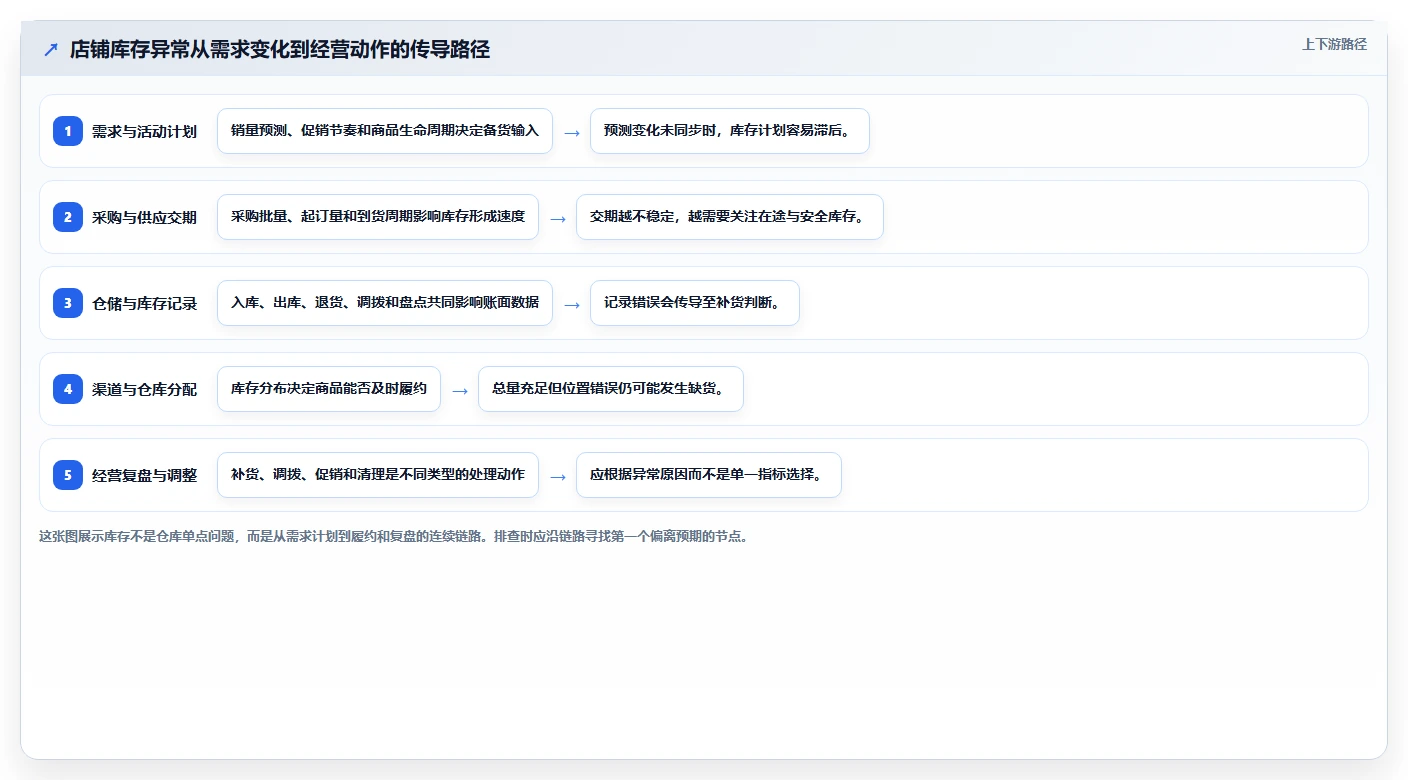Screen dimensions: 1408x780
Task: Open the 入库、出库、退货 cause box
Action: click(385, 303)
